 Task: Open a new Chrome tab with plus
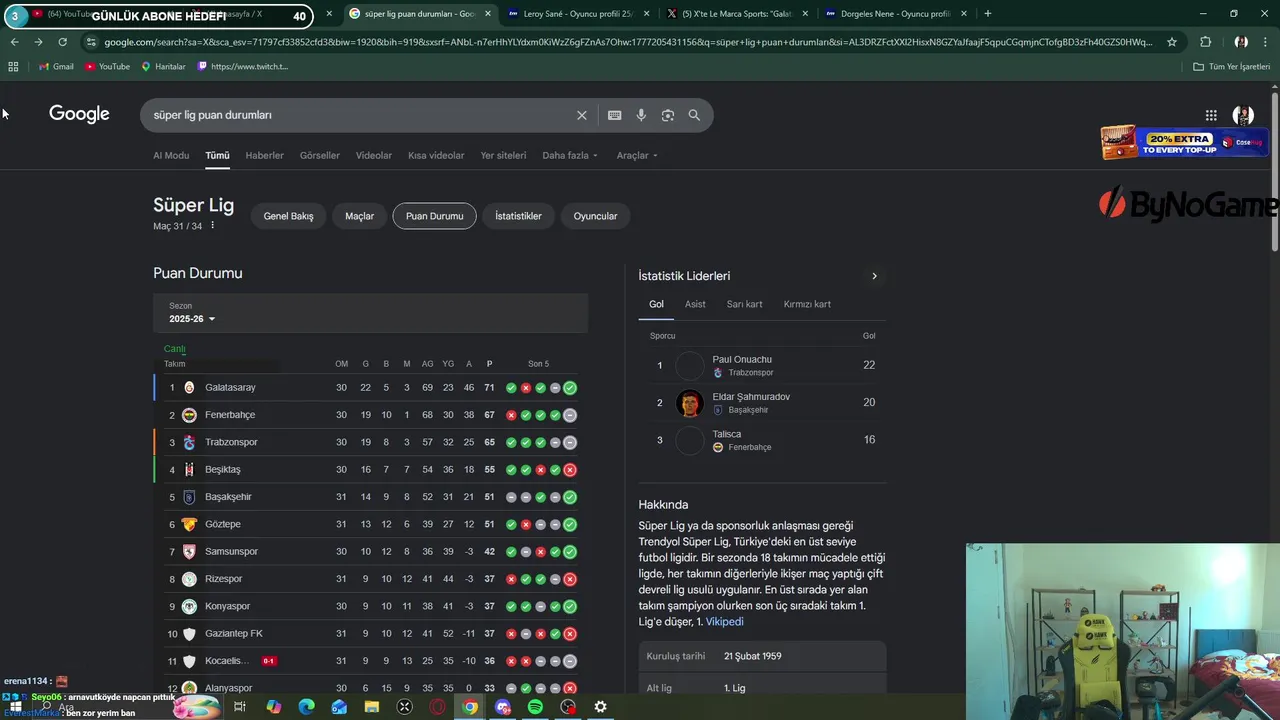[988, 14]
